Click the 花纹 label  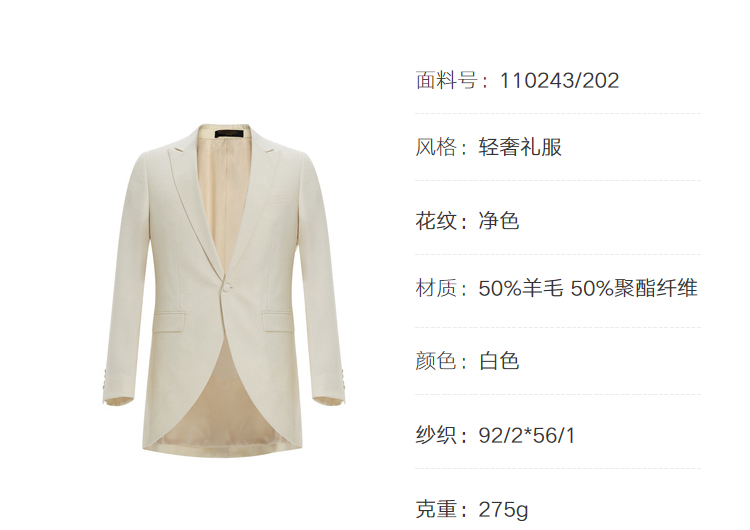[x=436, y=221]
